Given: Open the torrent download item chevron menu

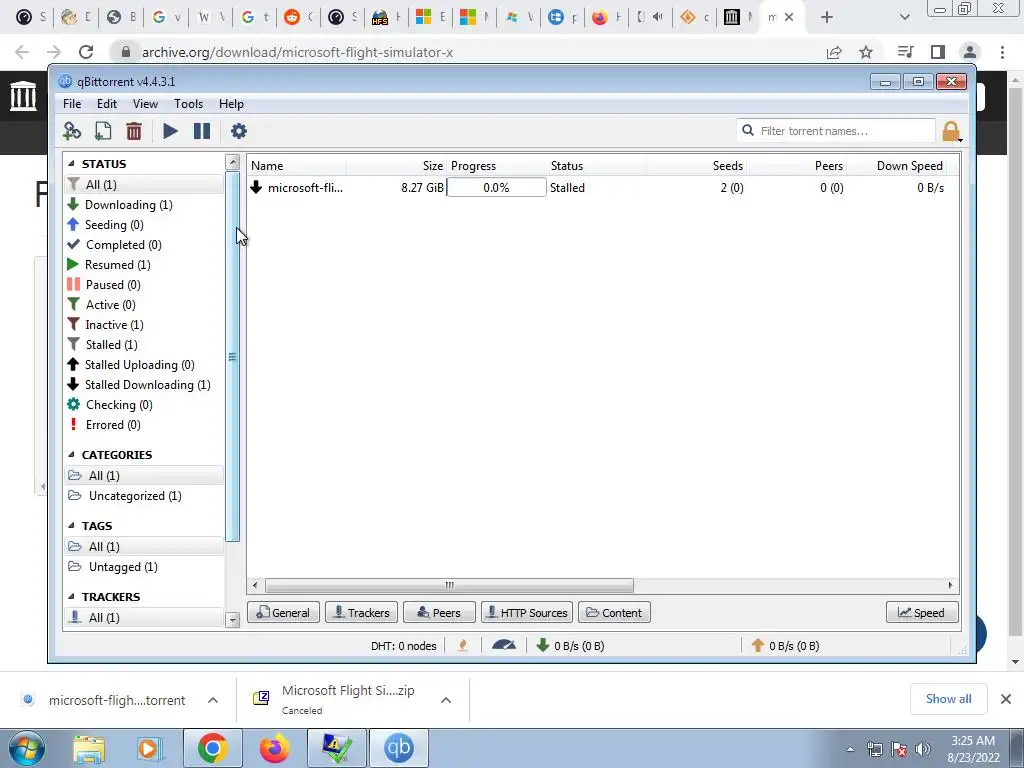Looking at the screenshot, I should [x=213, y=700].
